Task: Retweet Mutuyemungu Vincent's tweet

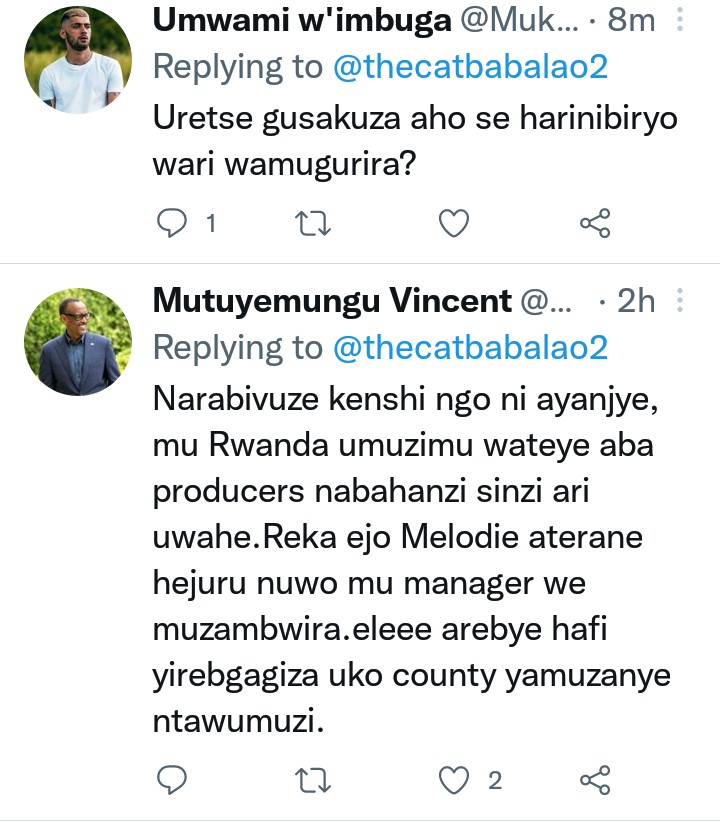Action: click(315, 780)
